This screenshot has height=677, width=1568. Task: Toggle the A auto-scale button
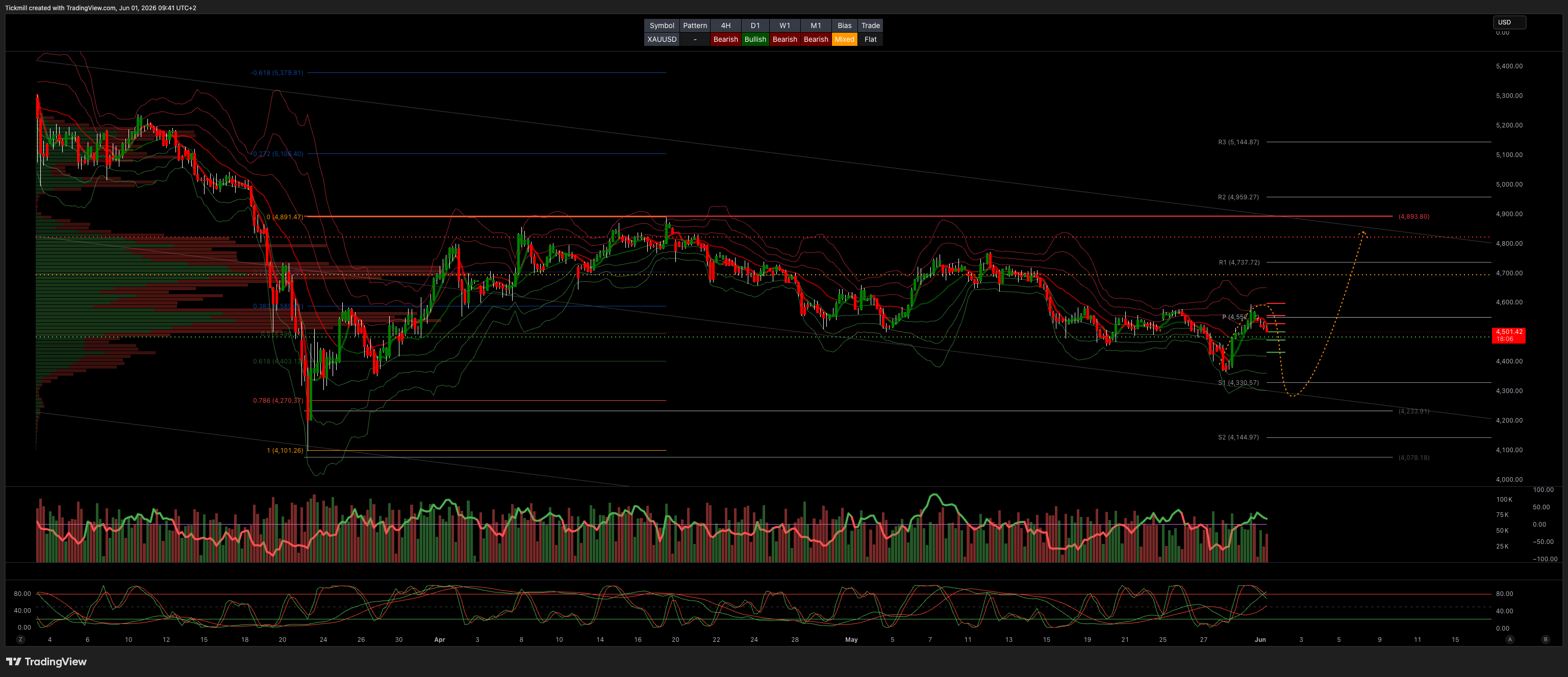tap(1509, 639)
